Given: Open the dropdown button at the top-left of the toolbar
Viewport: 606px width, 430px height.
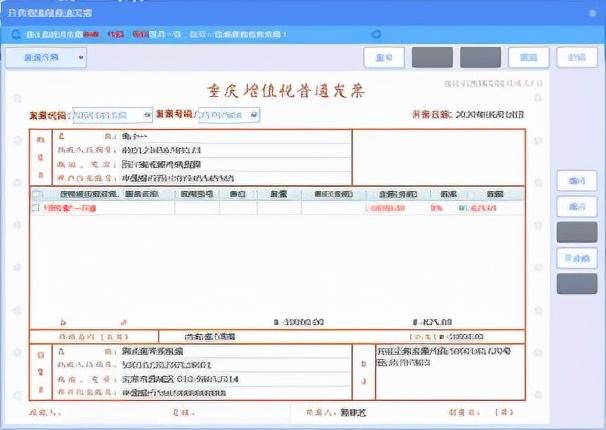Looking at the screenshot, I should pyautogui.click(x=46, y=57).
